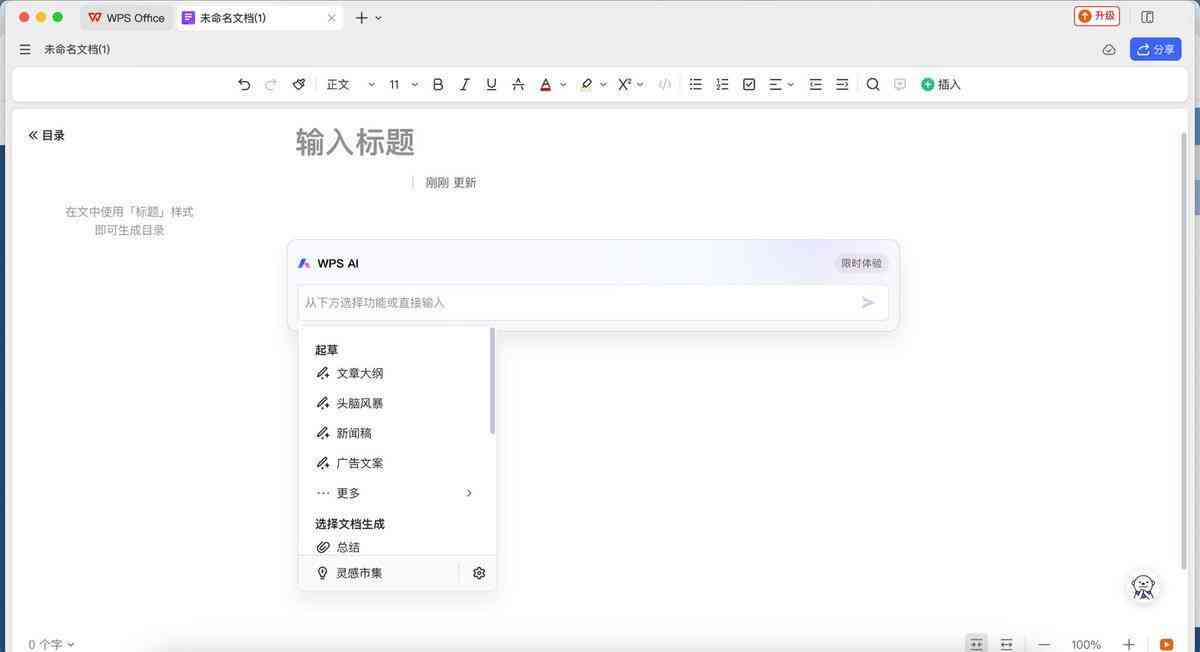Open the 0 个字 word count dropdown

point(51,644)
